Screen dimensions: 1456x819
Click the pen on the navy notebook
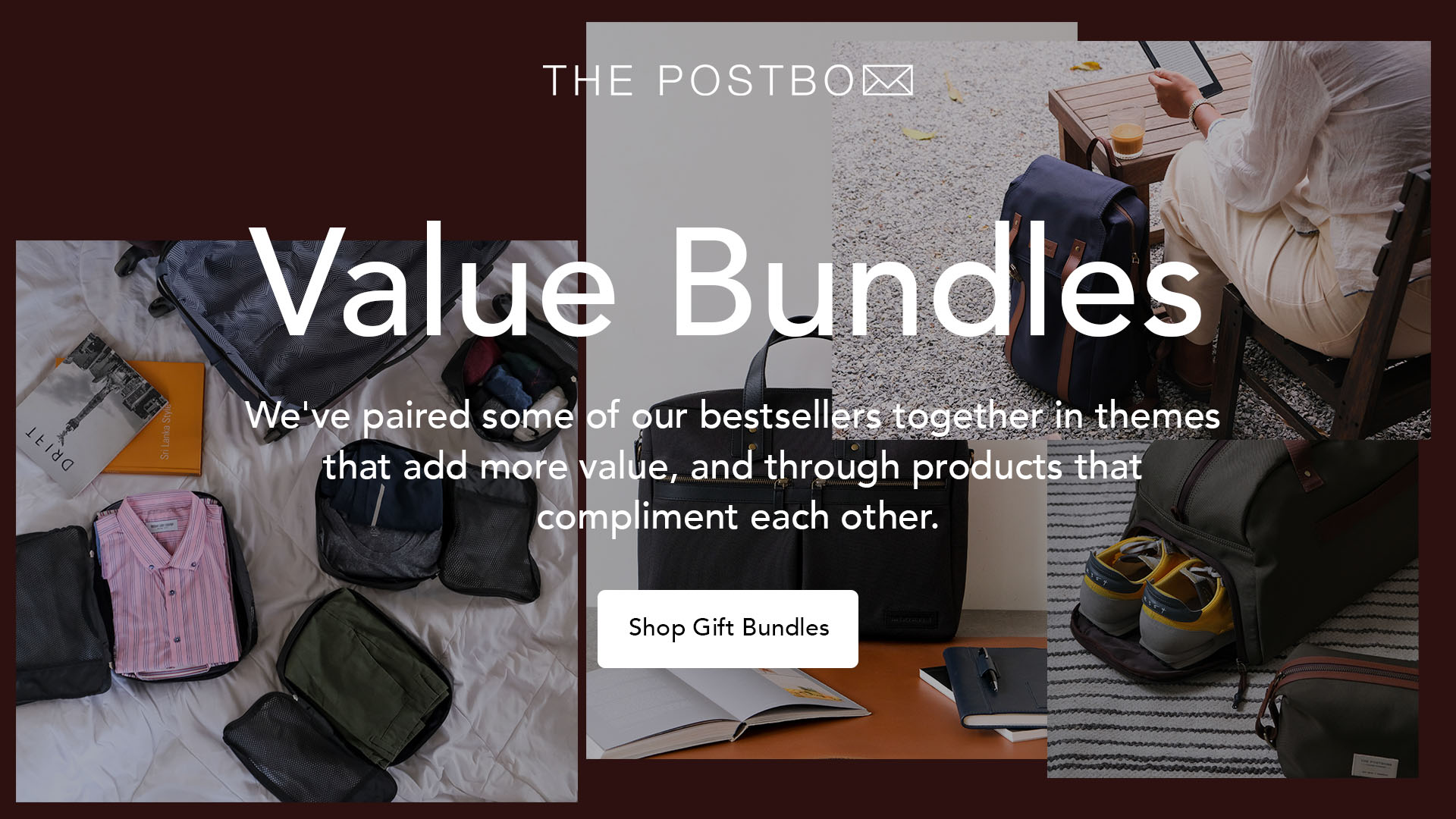click(x=987, y=669)
